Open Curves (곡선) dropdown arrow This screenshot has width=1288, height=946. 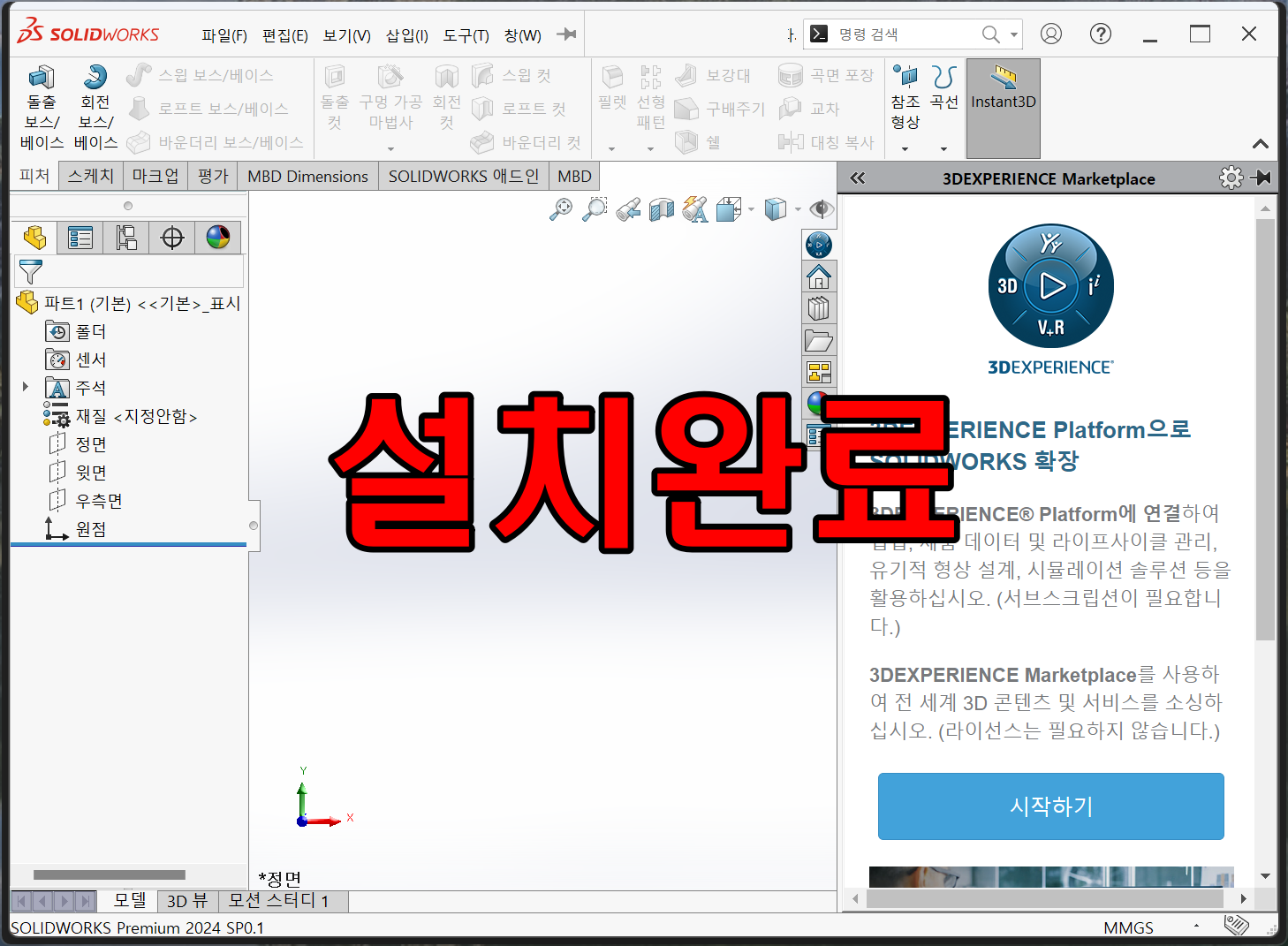pyautogui.click(x=943, y=148)
